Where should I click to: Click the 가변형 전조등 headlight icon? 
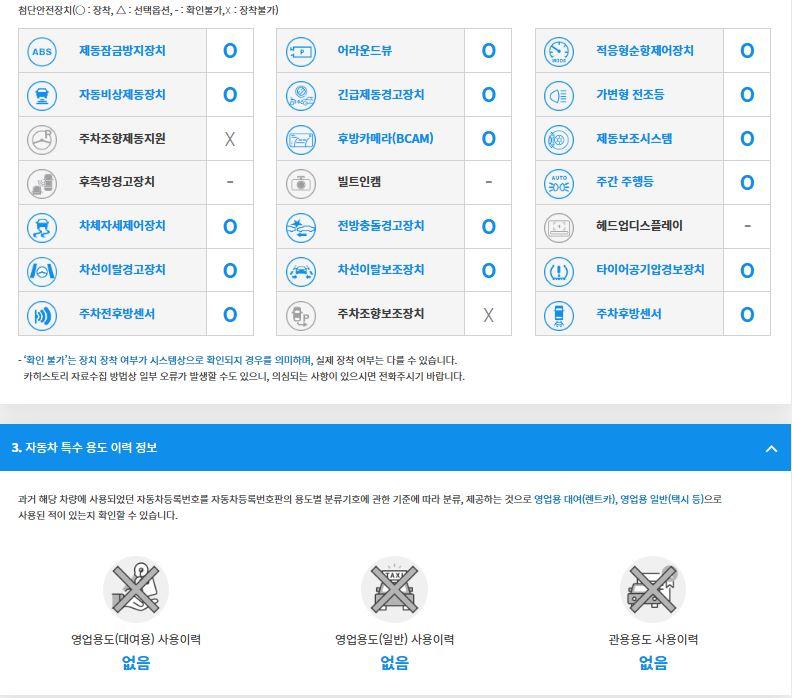(559, 95)
